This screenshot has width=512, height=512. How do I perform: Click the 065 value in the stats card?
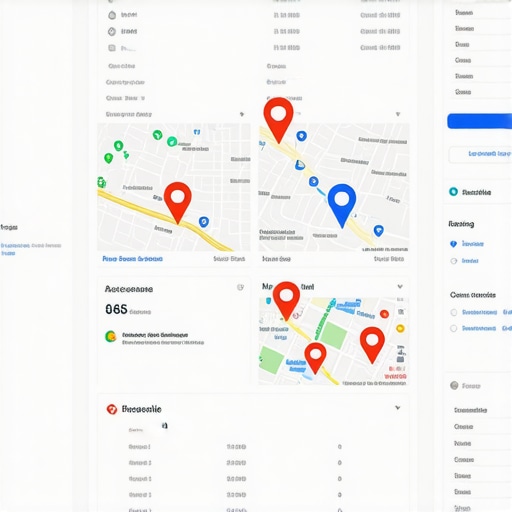point(116,309)
